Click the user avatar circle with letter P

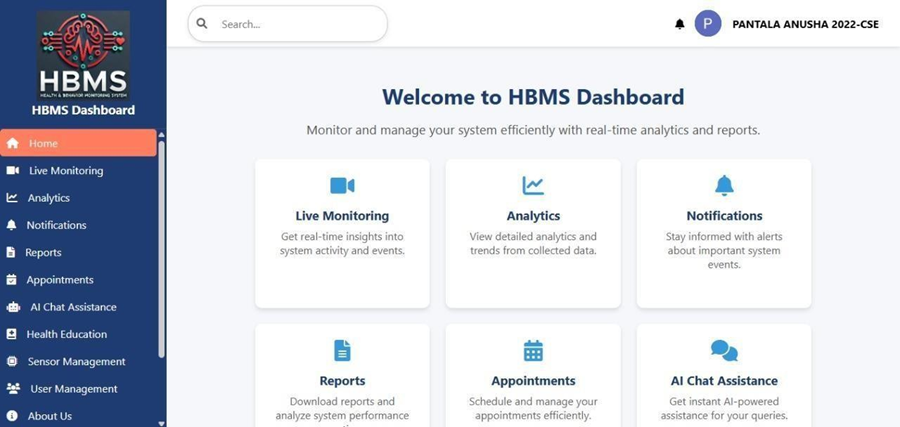point(708,24)
